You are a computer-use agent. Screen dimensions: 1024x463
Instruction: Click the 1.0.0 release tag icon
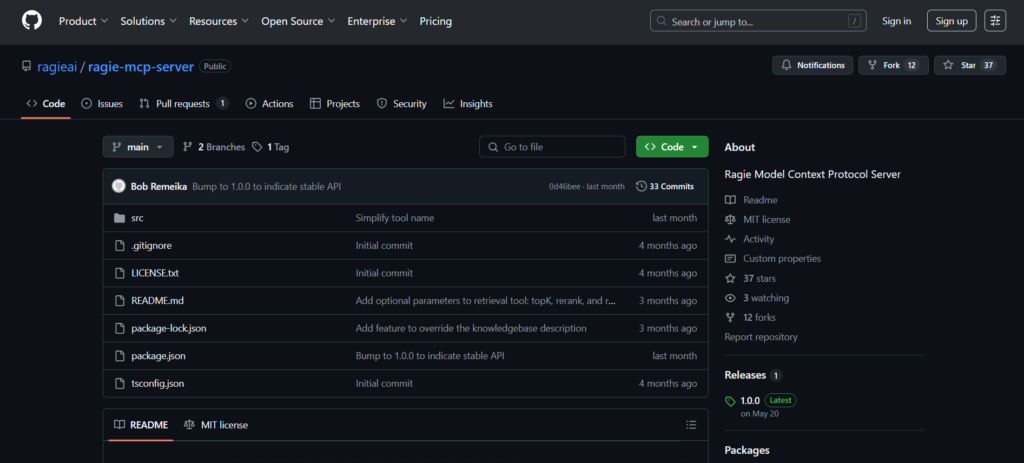click(x=730, y=401)
